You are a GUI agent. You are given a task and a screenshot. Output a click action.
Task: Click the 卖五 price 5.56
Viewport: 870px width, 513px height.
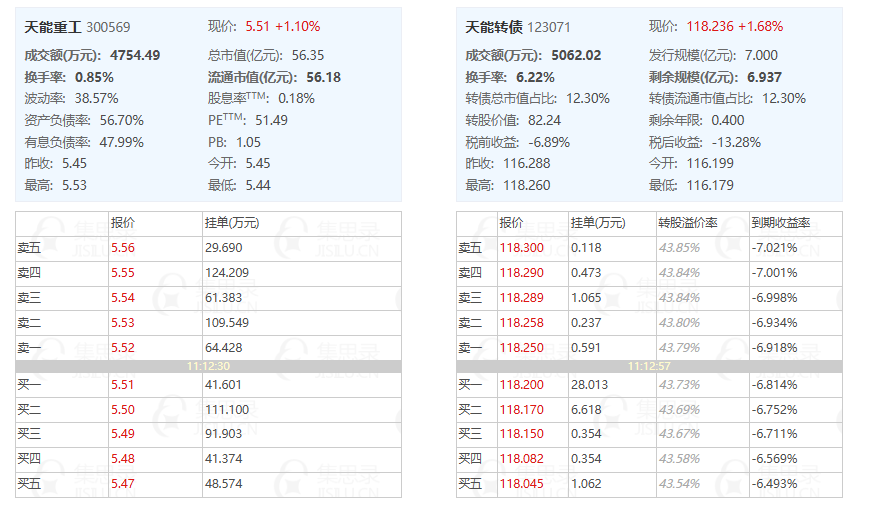[x=123, y=248]
